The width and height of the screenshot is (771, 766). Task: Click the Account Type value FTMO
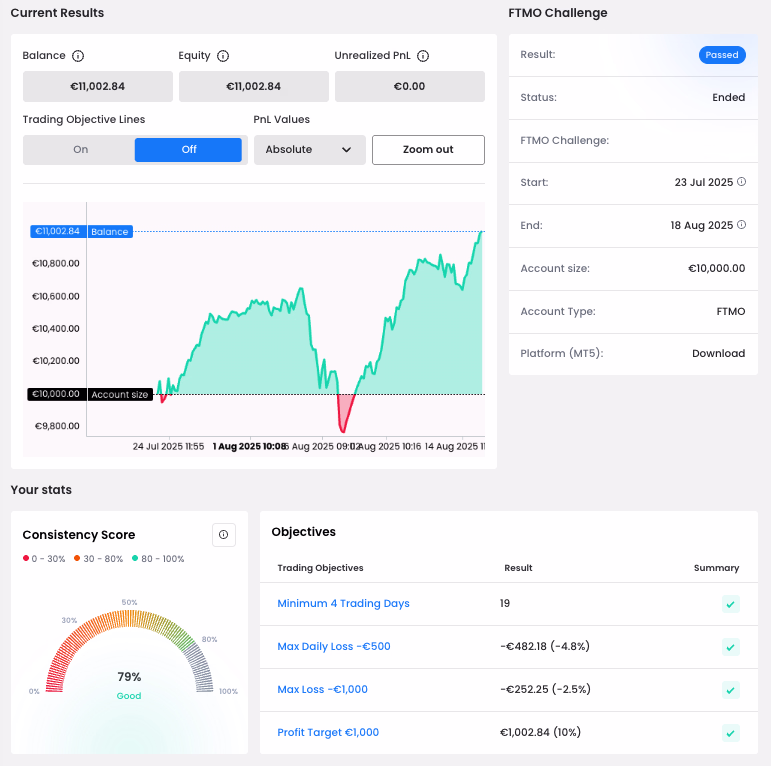click(x=731, y=312)
